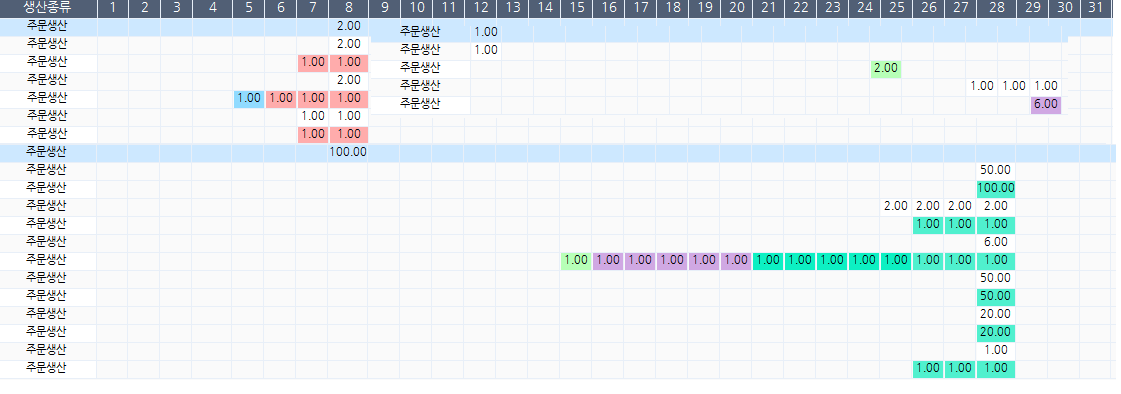Click the teal 20.00 cell
This screenshot has width=1121, height=394.
point(996,332)
